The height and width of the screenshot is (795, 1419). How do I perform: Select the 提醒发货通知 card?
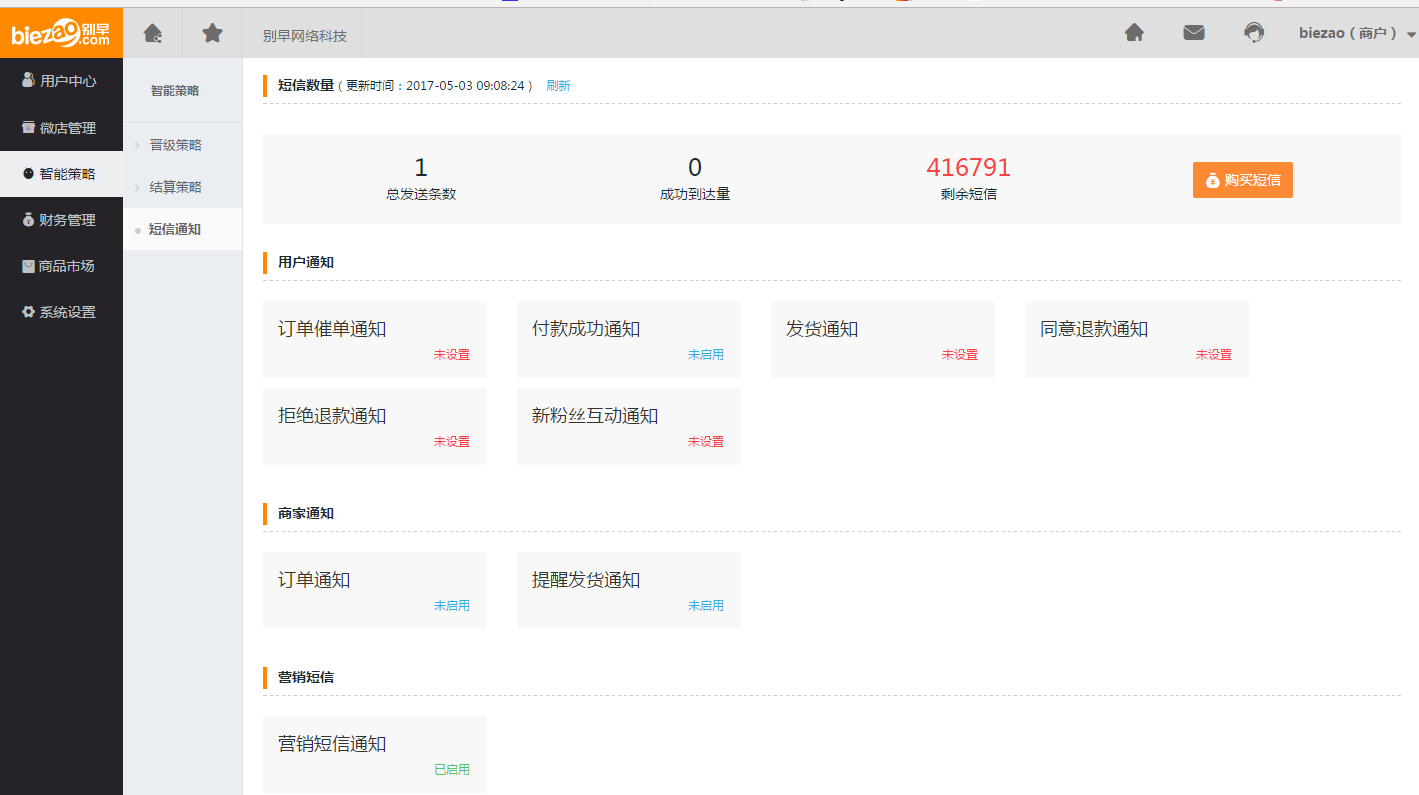coord(628,590)
